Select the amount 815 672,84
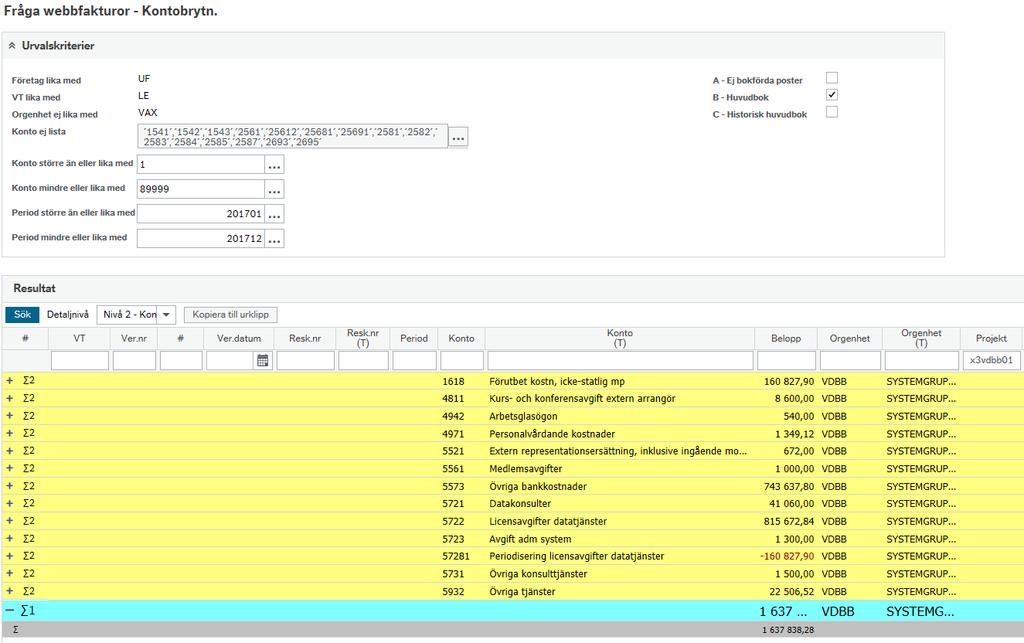 789,521
